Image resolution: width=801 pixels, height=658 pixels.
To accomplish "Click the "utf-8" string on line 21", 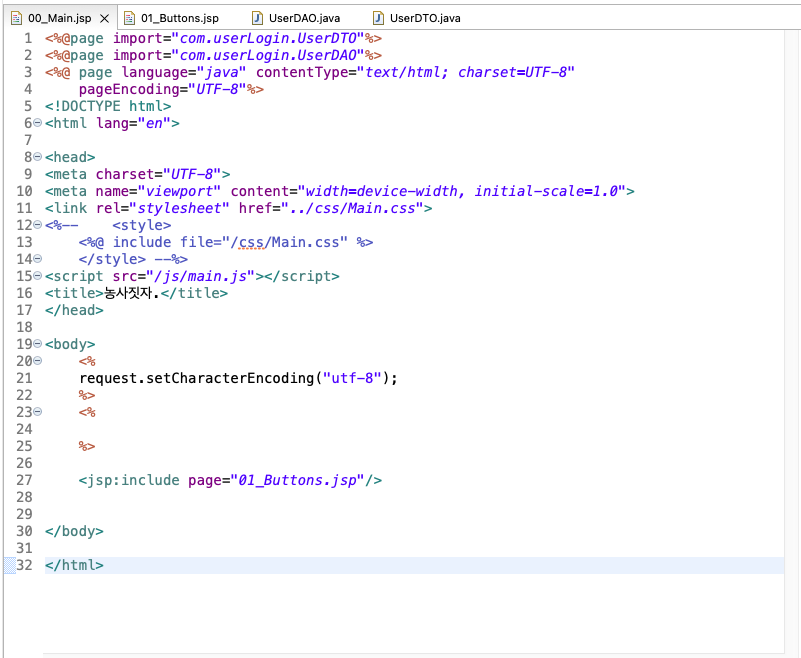I will 352,378.
